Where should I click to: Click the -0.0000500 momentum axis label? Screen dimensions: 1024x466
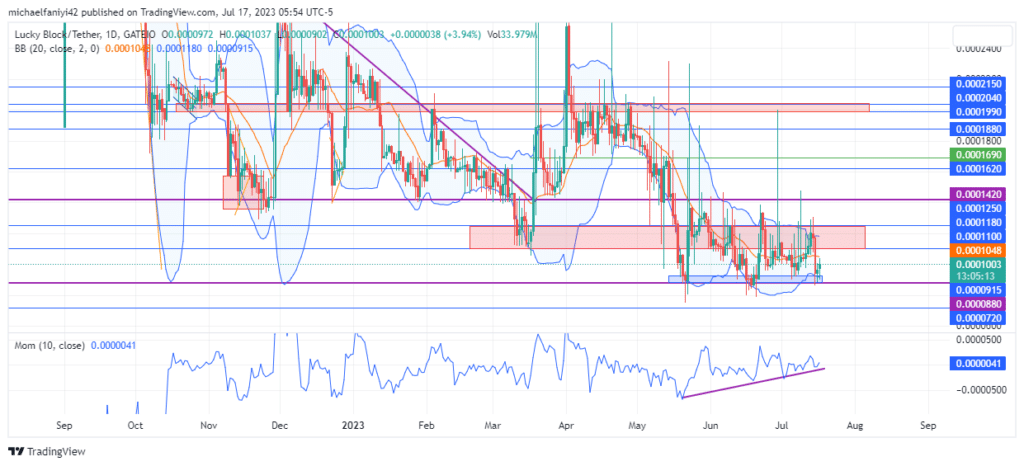click(980, 390)
